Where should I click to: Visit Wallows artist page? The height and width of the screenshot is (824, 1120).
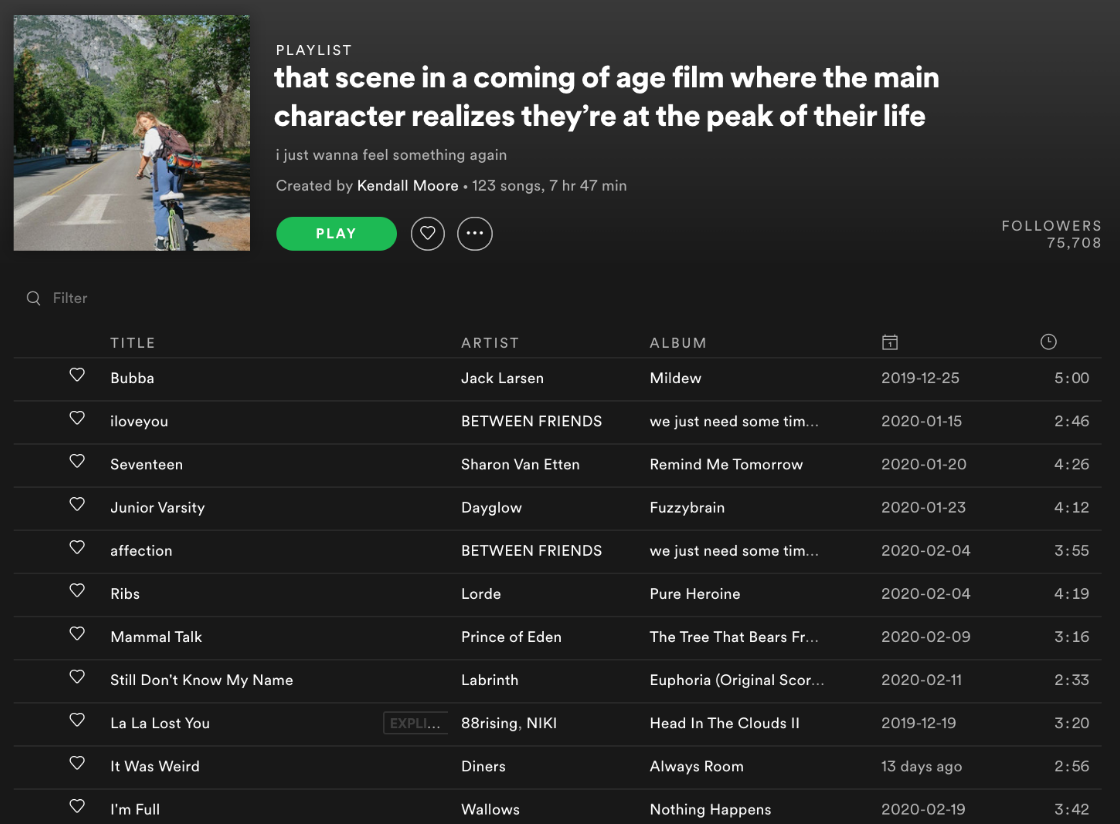490,810
